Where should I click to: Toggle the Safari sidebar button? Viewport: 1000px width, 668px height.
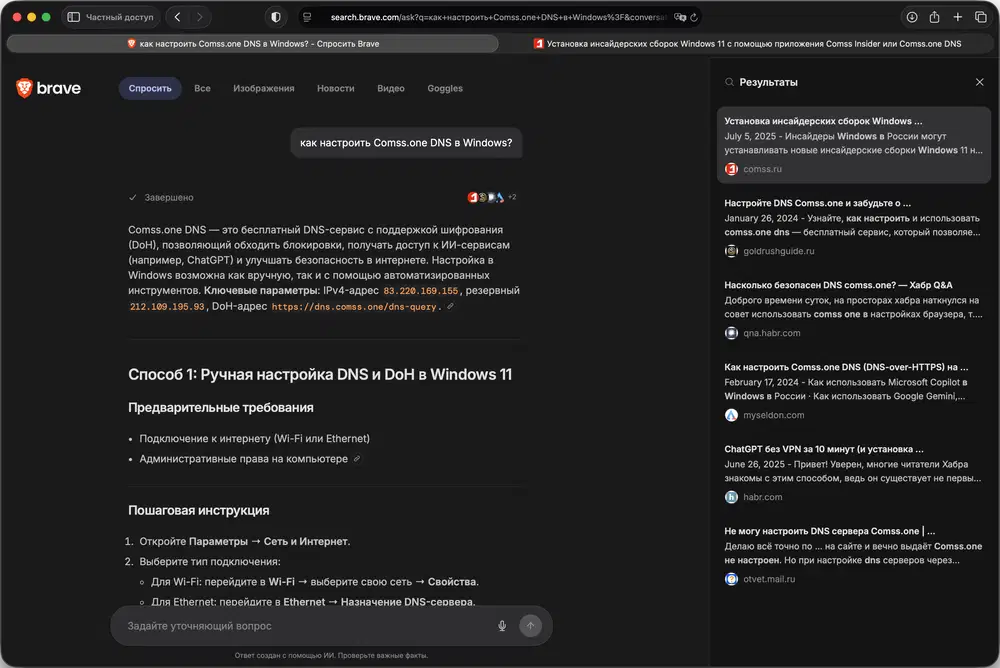pos(73,17)
